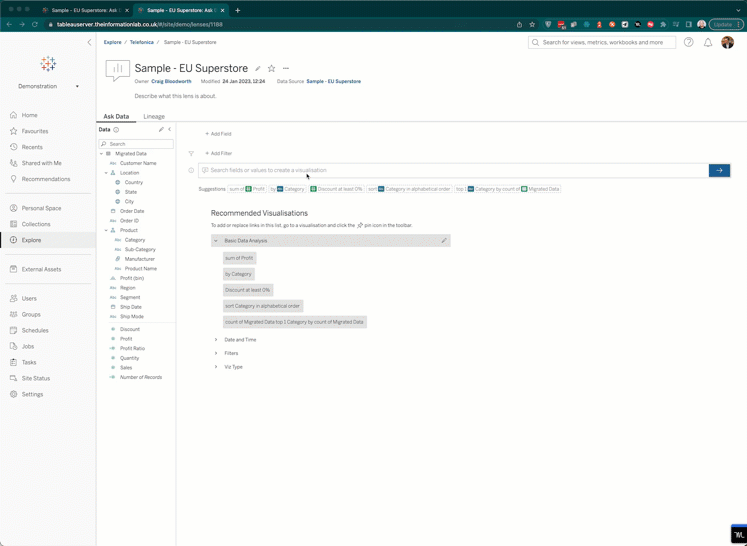Select the first browser tab
The image size is (747, 546).
coord(85,10)
